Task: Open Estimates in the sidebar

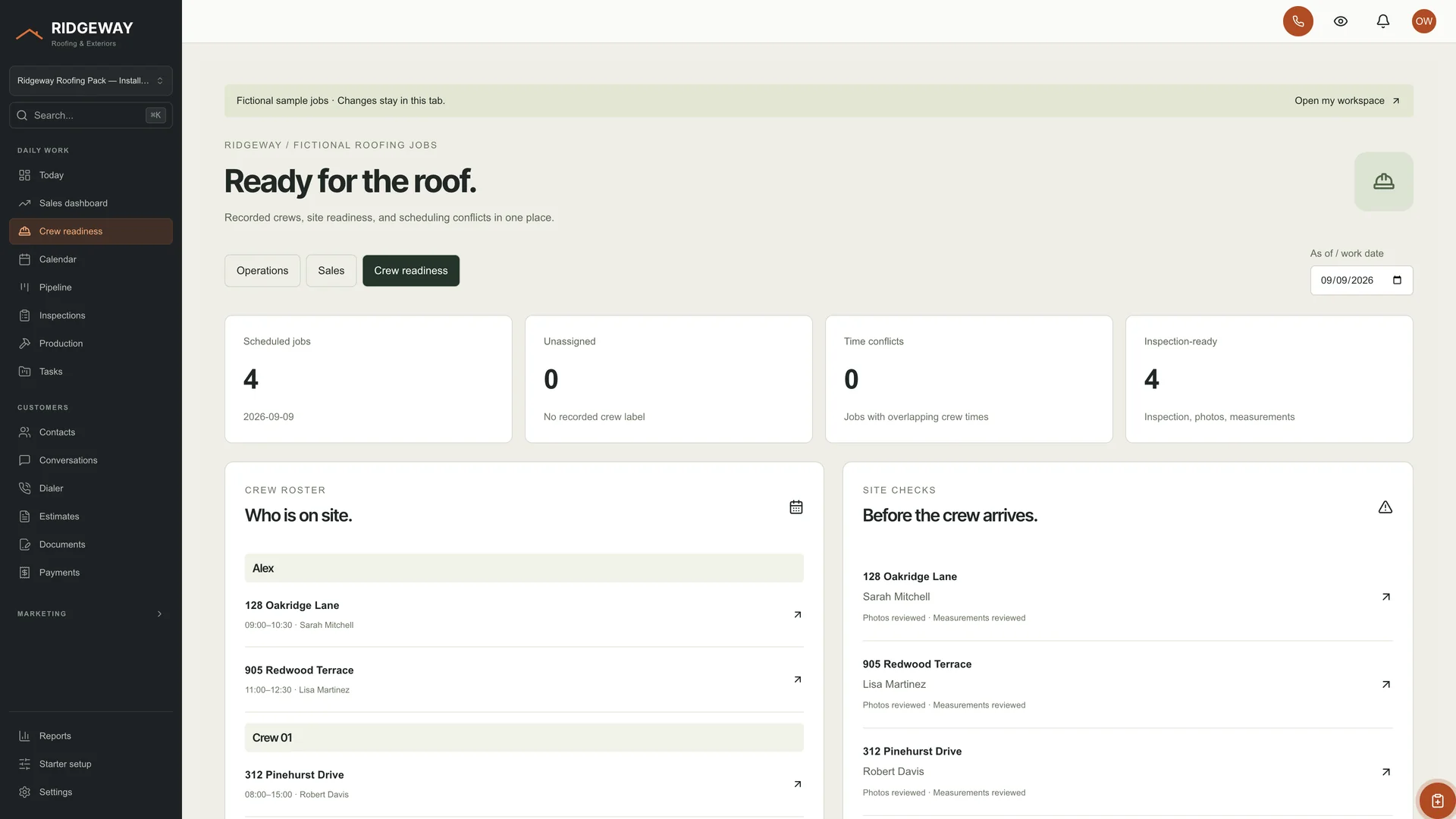Action: tap(91, 516)
